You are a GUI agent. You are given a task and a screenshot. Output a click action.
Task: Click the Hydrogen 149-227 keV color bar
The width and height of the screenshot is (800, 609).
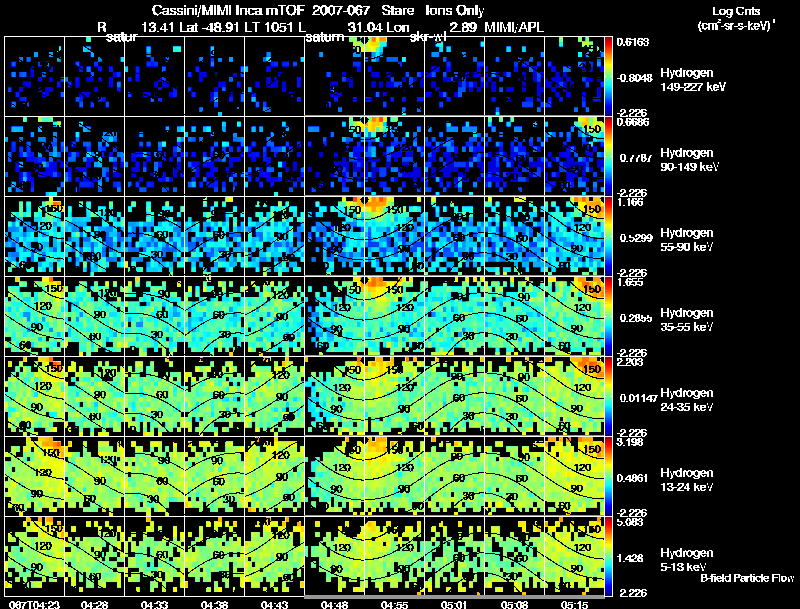click(x=608, y=76)
